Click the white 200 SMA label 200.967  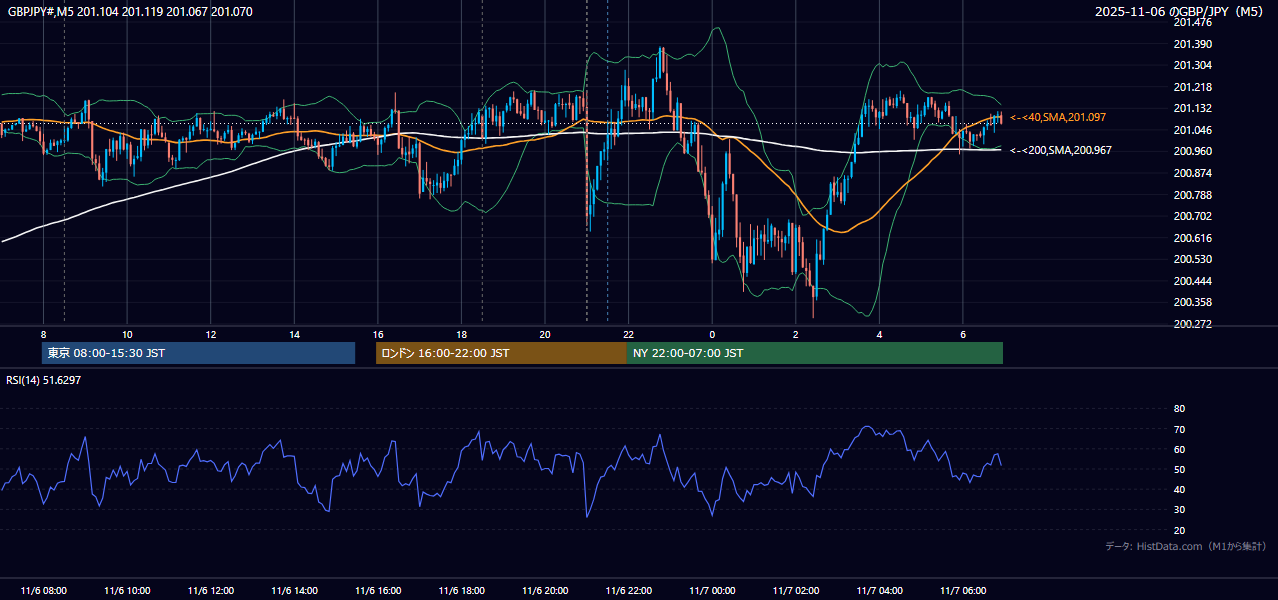pyautogui.click(x=1061, y=150)
